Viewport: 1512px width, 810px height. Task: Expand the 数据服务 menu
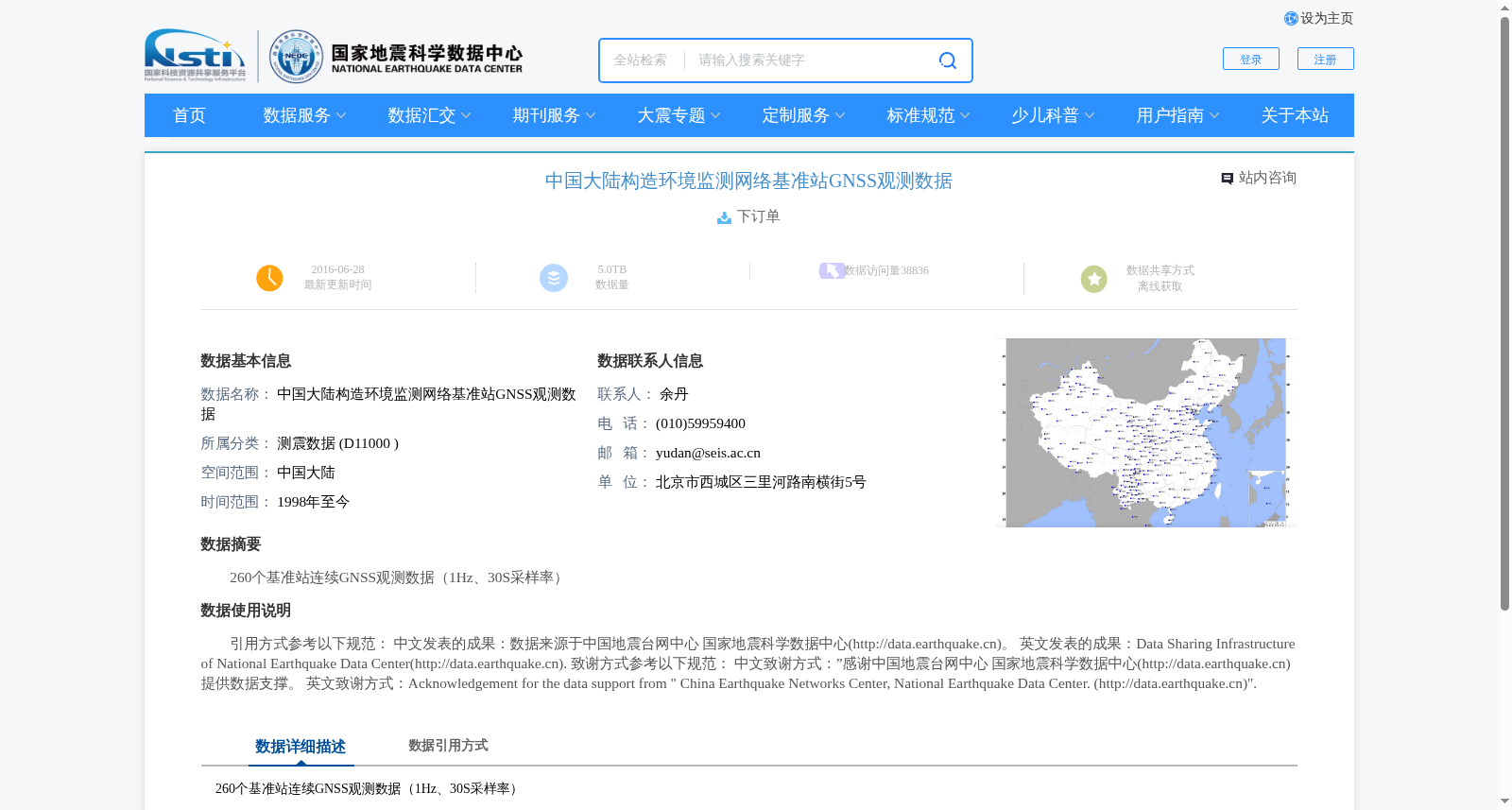click(x=304, y=115)
